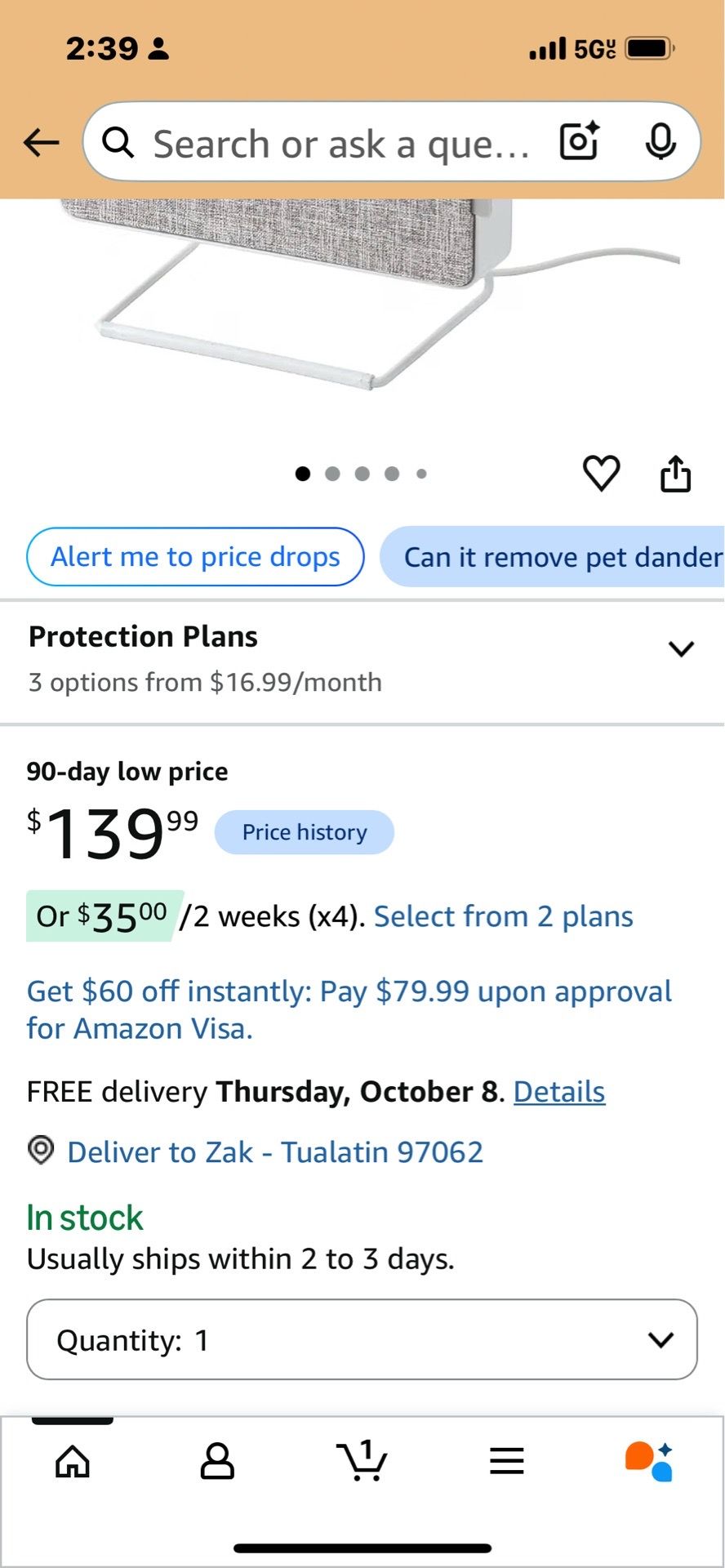This screenshot has height=1568, width=725.
Task: Tap Can it remove pet dander suggestion
Action: (x=553, y=557)
